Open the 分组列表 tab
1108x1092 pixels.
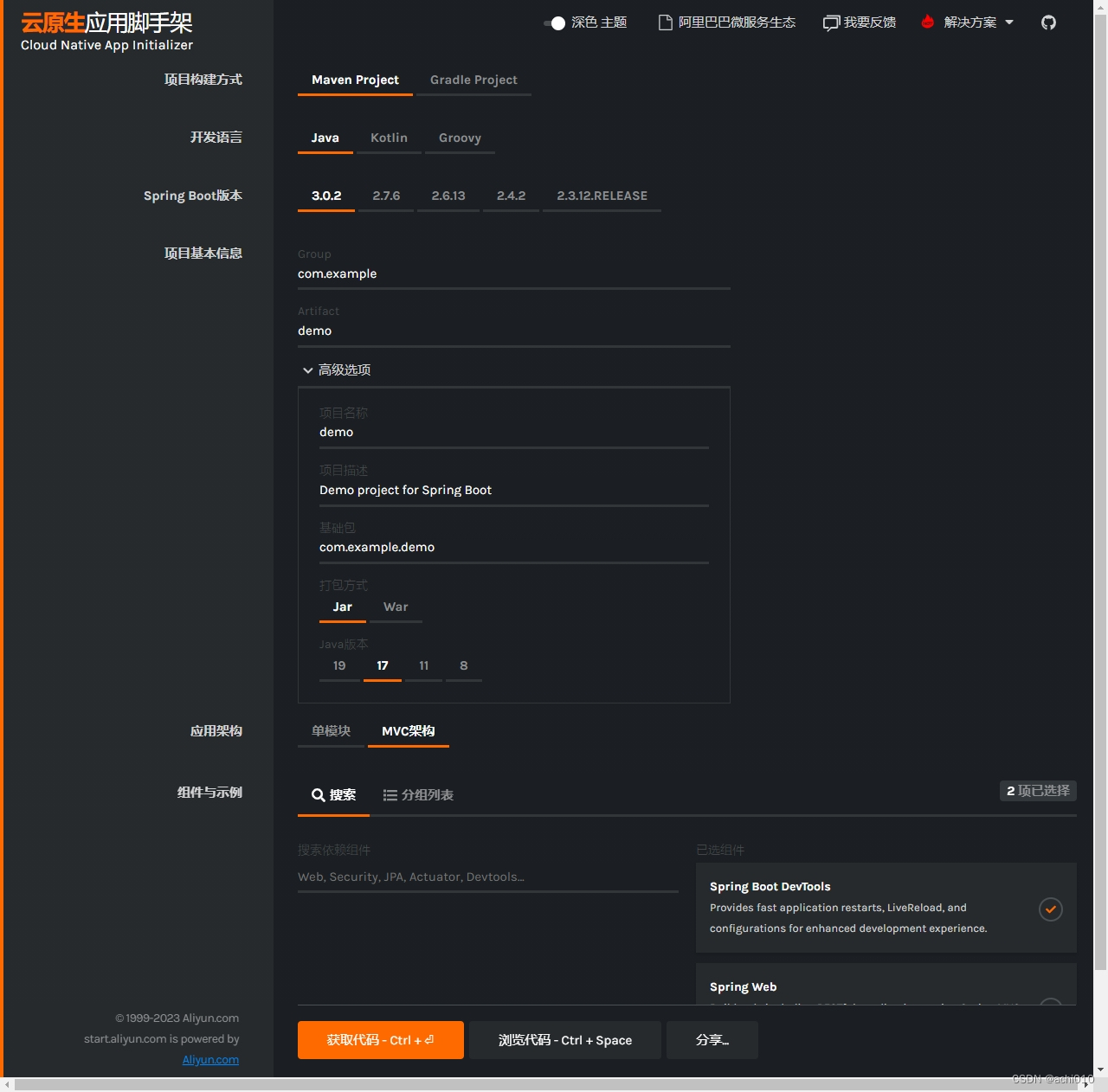click(418, 795)
